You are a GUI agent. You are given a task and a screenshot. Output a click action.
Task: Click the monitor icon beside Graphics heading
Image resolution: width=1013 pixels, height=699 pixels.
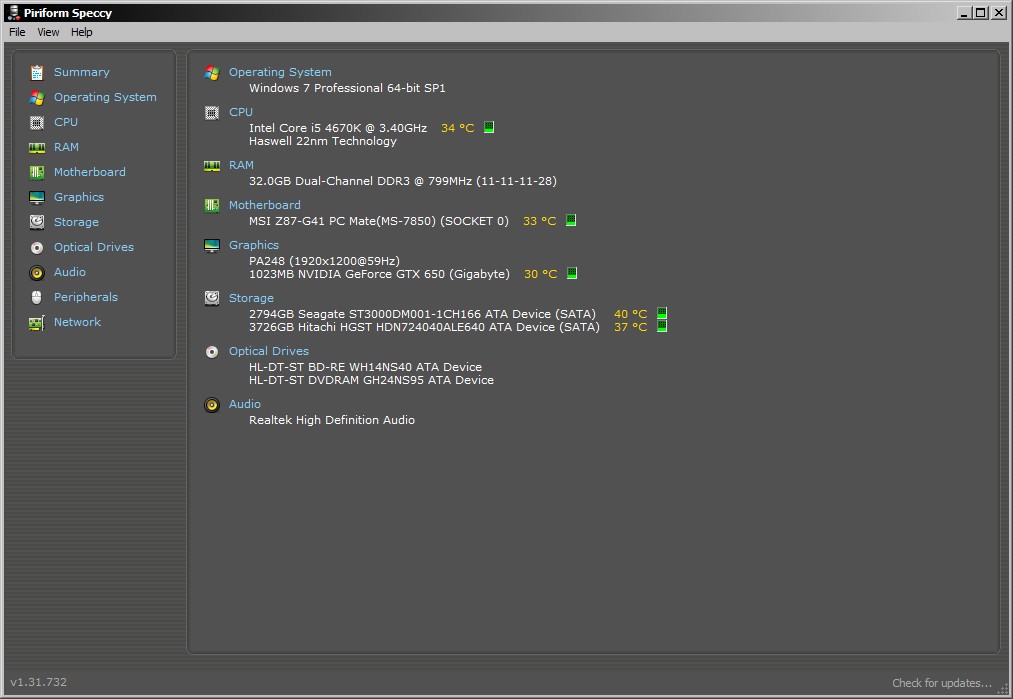pos(212,245)
